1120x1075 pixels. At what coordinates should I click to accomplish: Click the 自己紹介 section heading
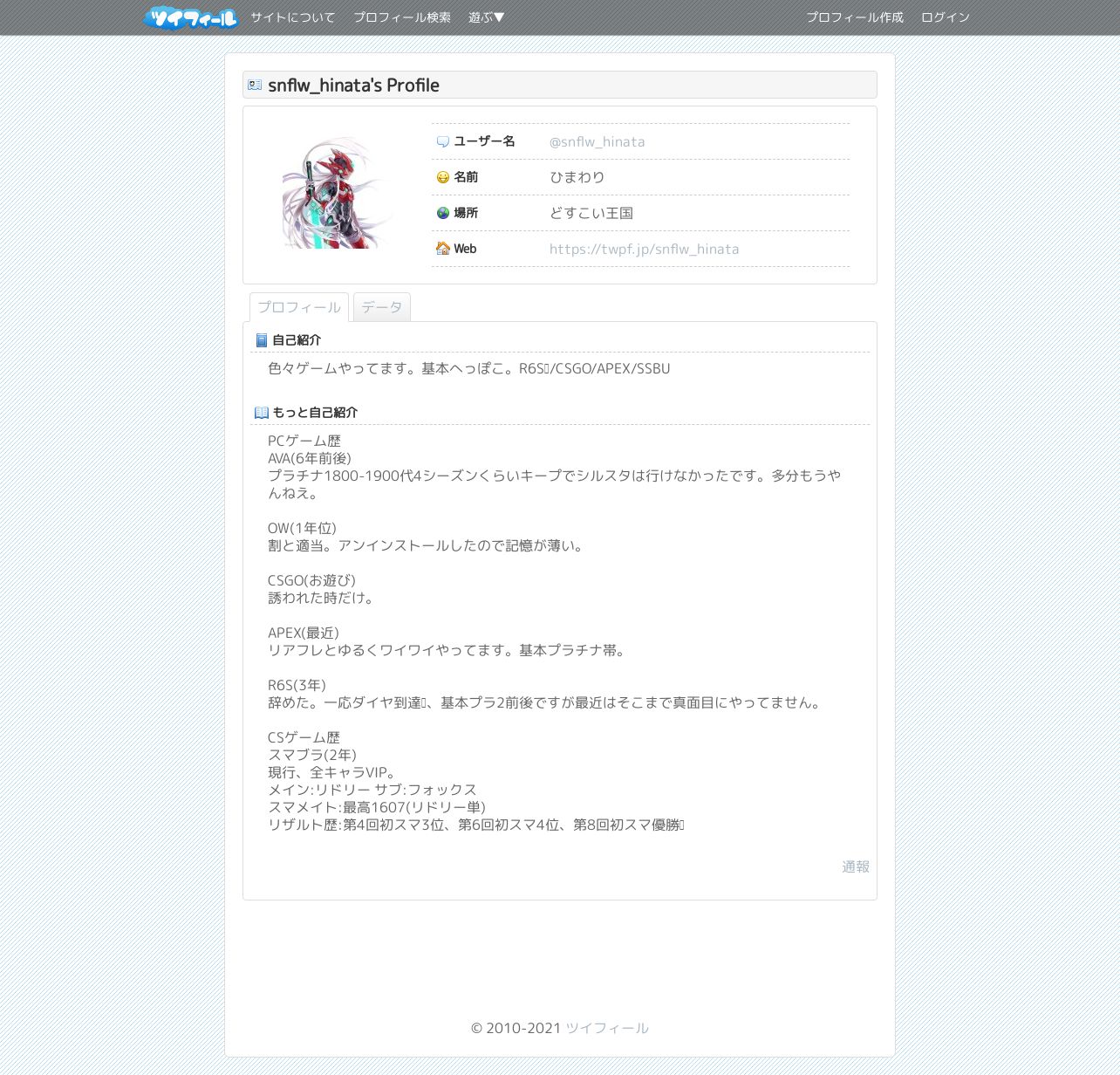(x=297, y=340)
